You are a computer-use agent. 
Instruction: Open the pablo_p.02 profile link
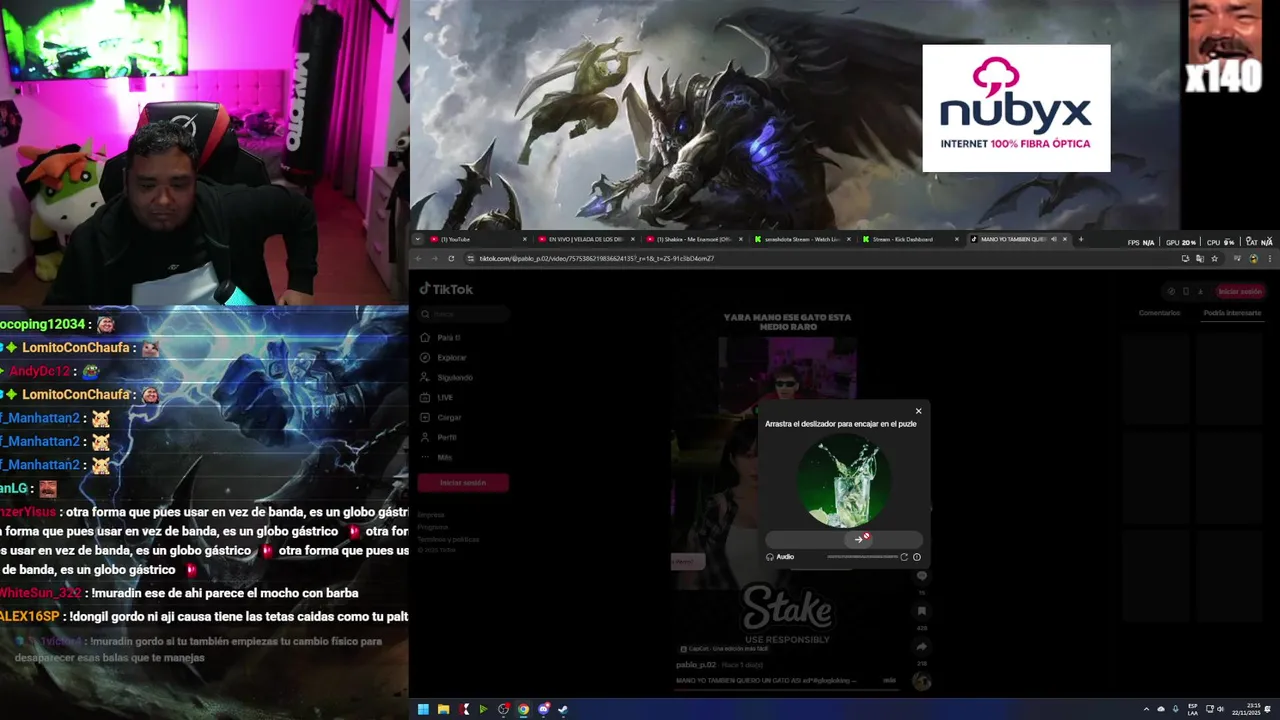click(x=696, y=665)
